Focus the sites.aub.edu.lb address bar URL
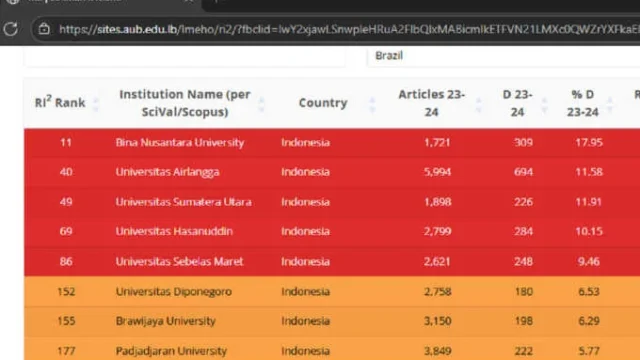 click(x=349, y=29)
